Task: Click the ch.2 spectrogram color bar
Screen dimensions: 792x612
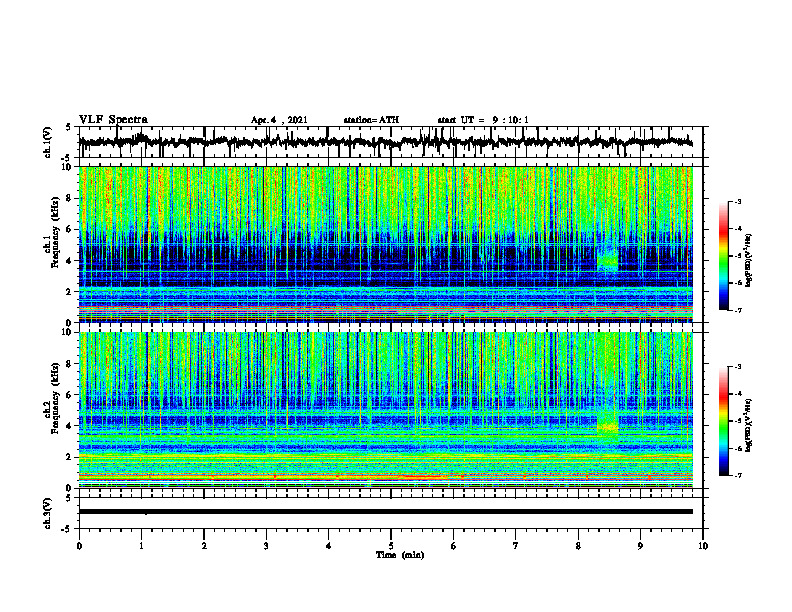Action: pyautogui.click(x=724, y=421)
